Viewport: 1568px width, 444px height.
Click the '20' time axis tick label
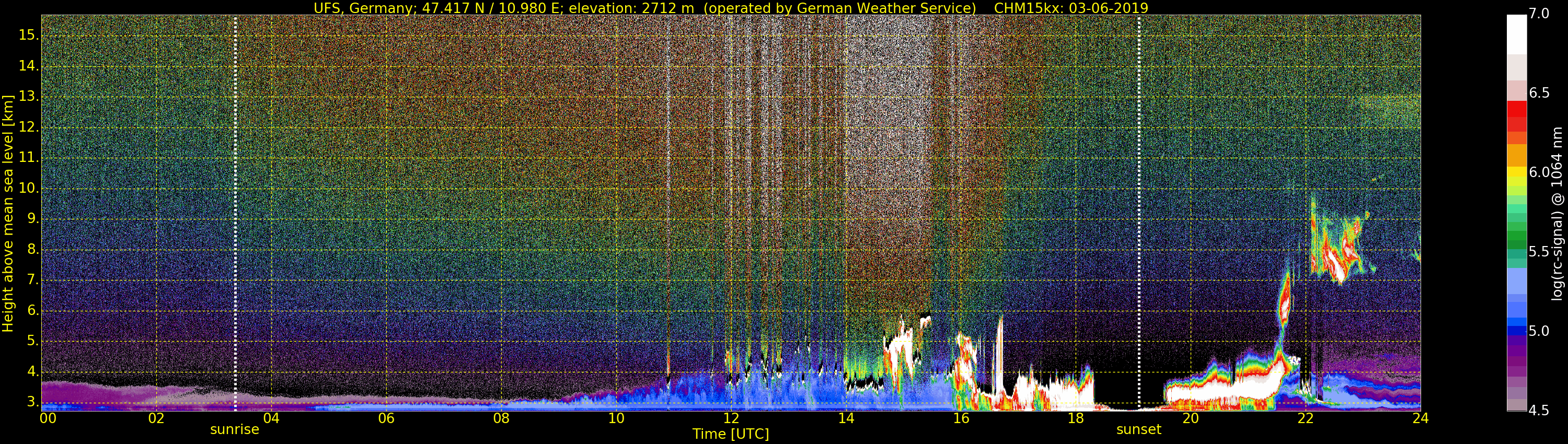(1191, 418)
